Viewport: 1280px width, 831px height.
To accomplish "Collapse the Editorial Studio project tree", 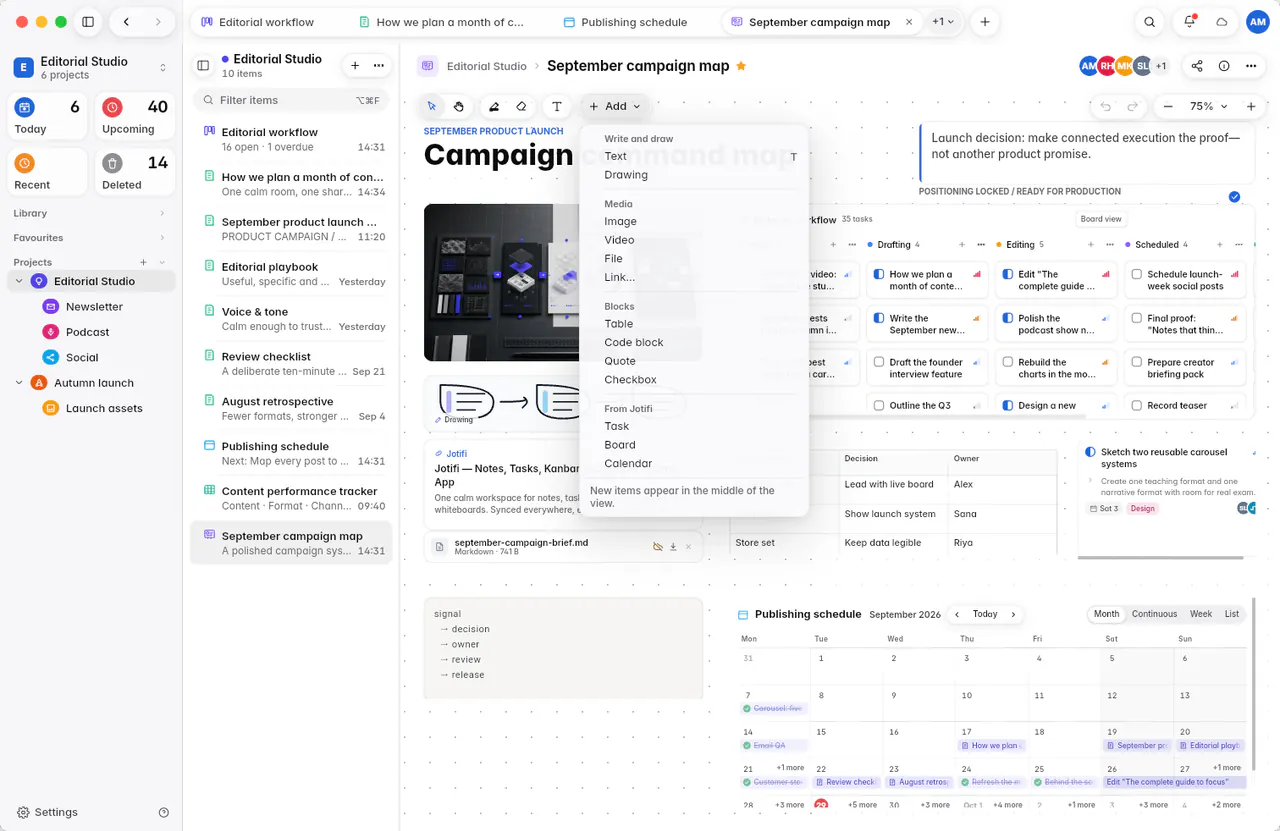I will pos(19,282).
